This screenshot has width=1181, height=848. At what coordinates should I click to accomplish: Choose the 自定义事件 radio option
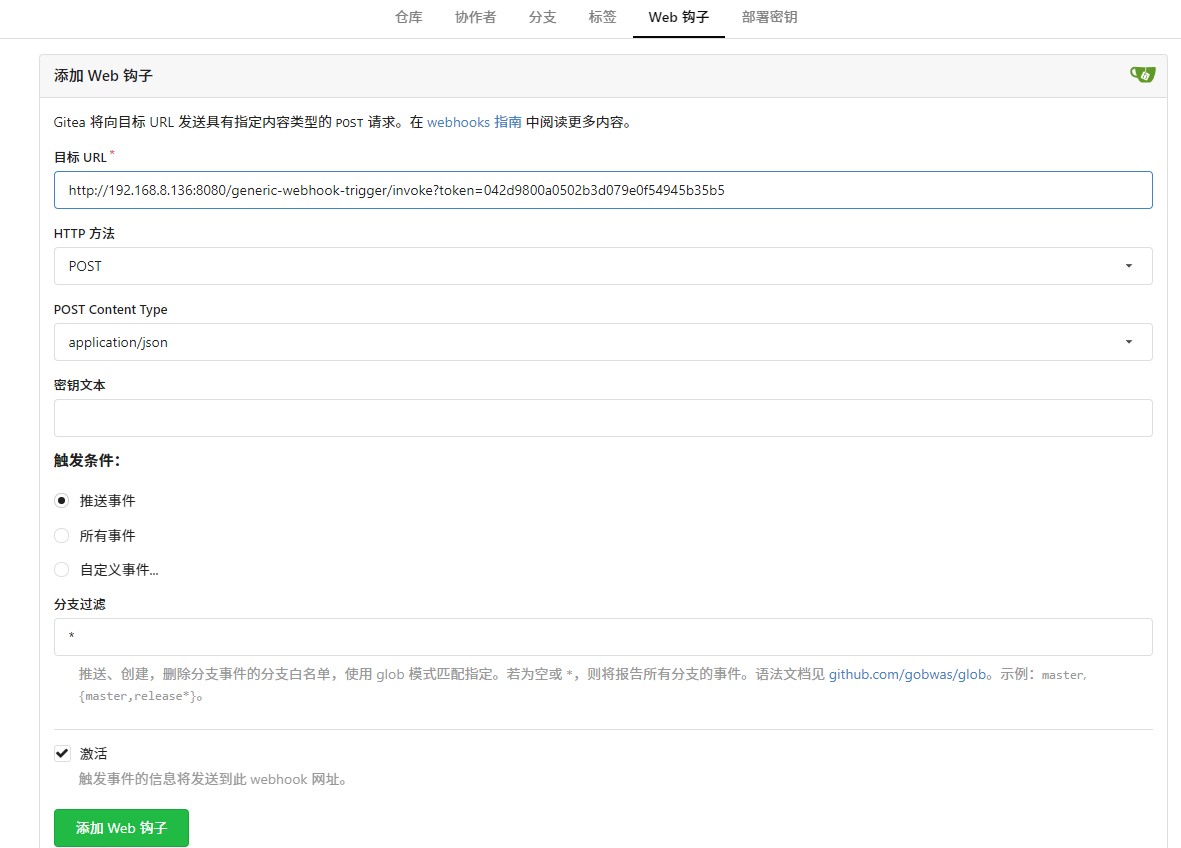pos(62,570)
